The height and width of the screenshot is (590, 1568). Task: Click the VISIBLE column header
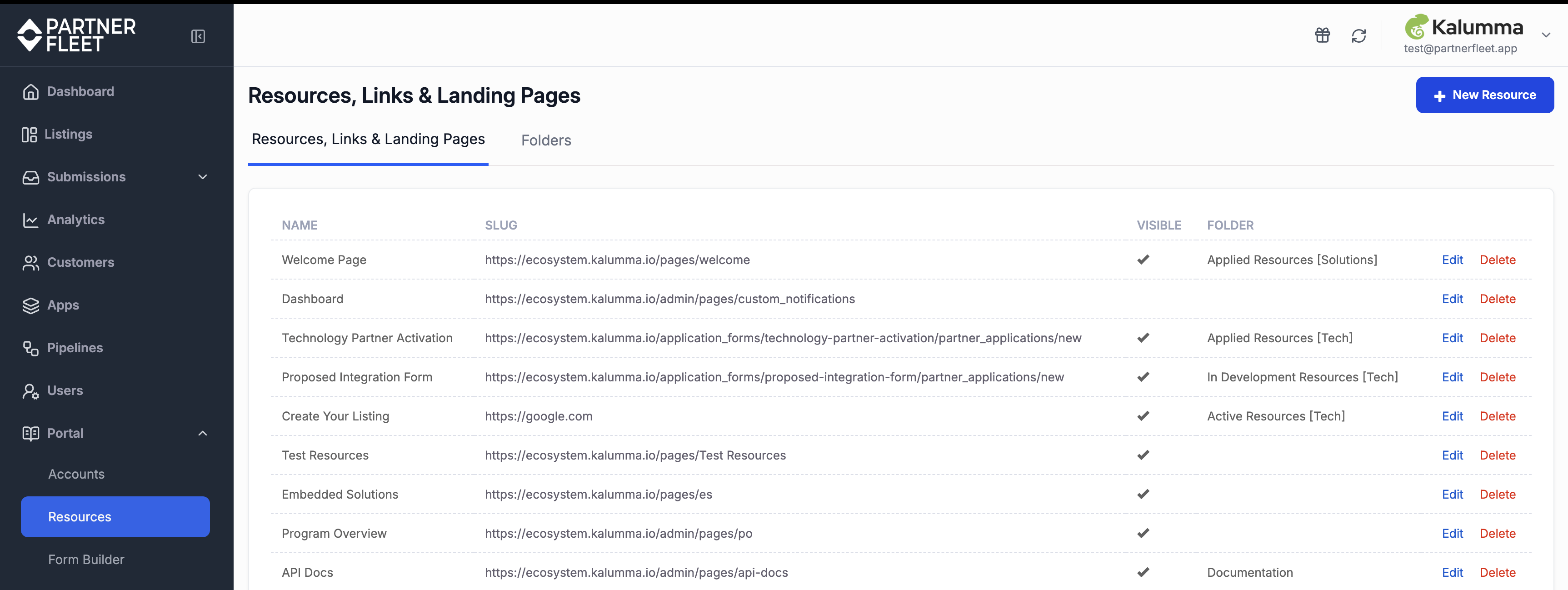[x=1159, y=225]
